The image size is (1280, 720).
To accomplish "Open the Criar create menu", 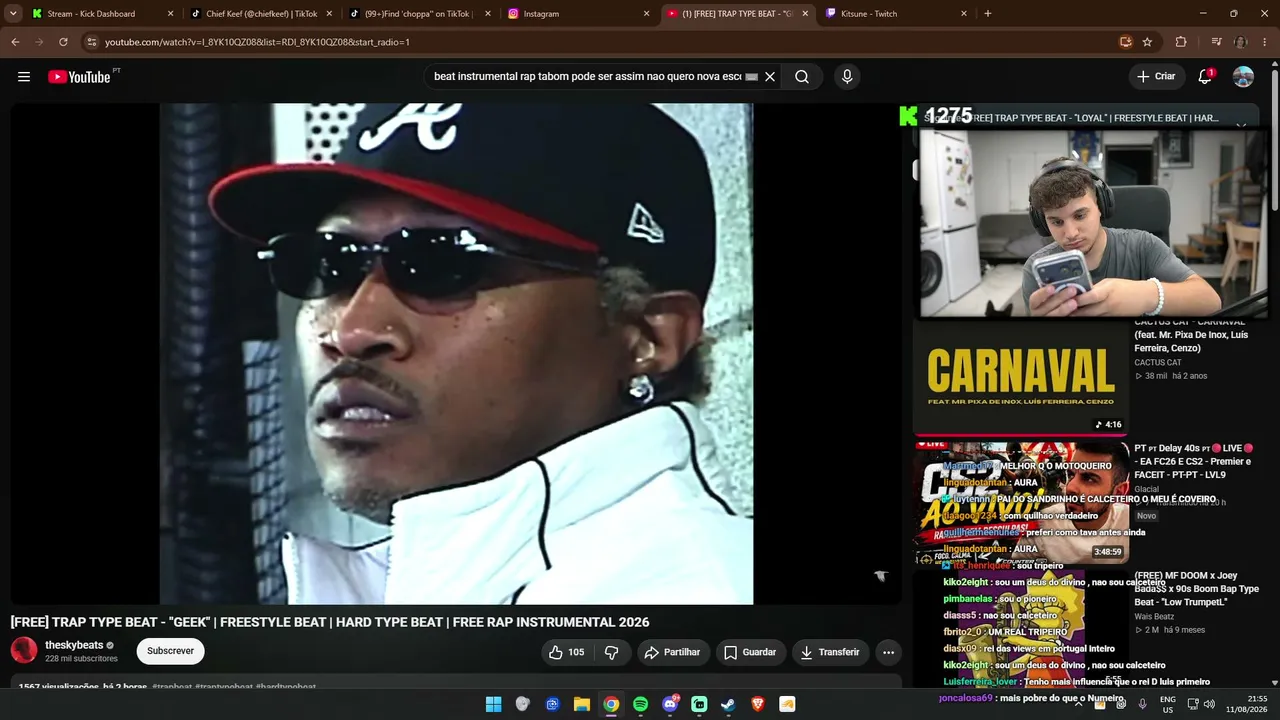I will click(1156, 77).
